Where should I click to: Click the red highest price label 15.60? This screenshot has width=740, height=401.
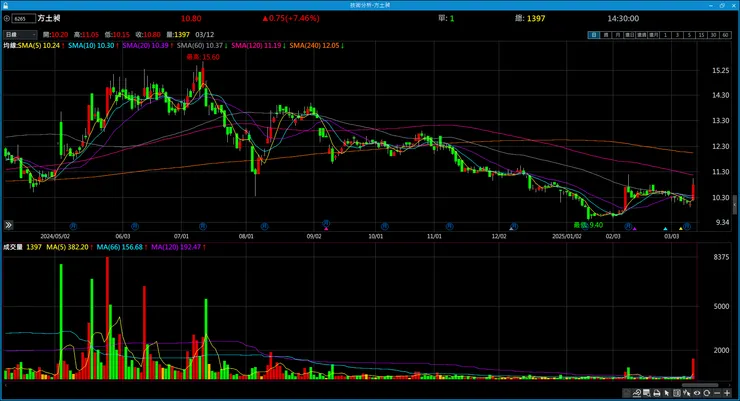point(203,57)
